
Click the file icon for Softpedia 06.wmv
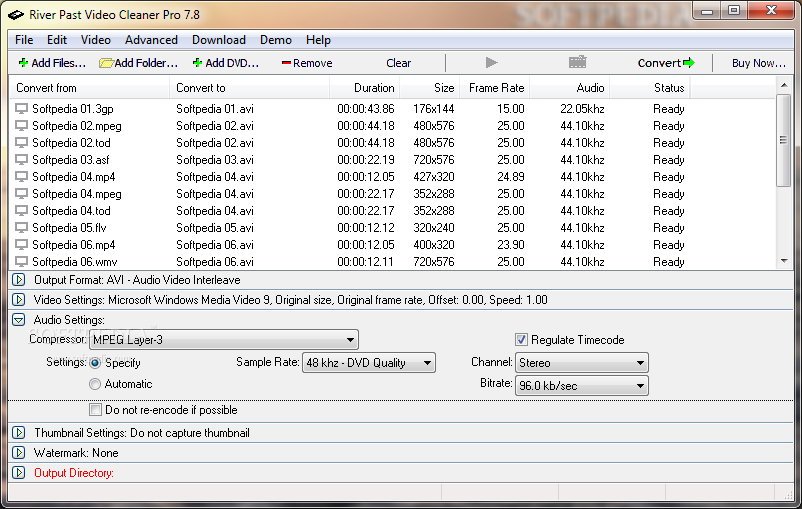click(x=21, y=261)
